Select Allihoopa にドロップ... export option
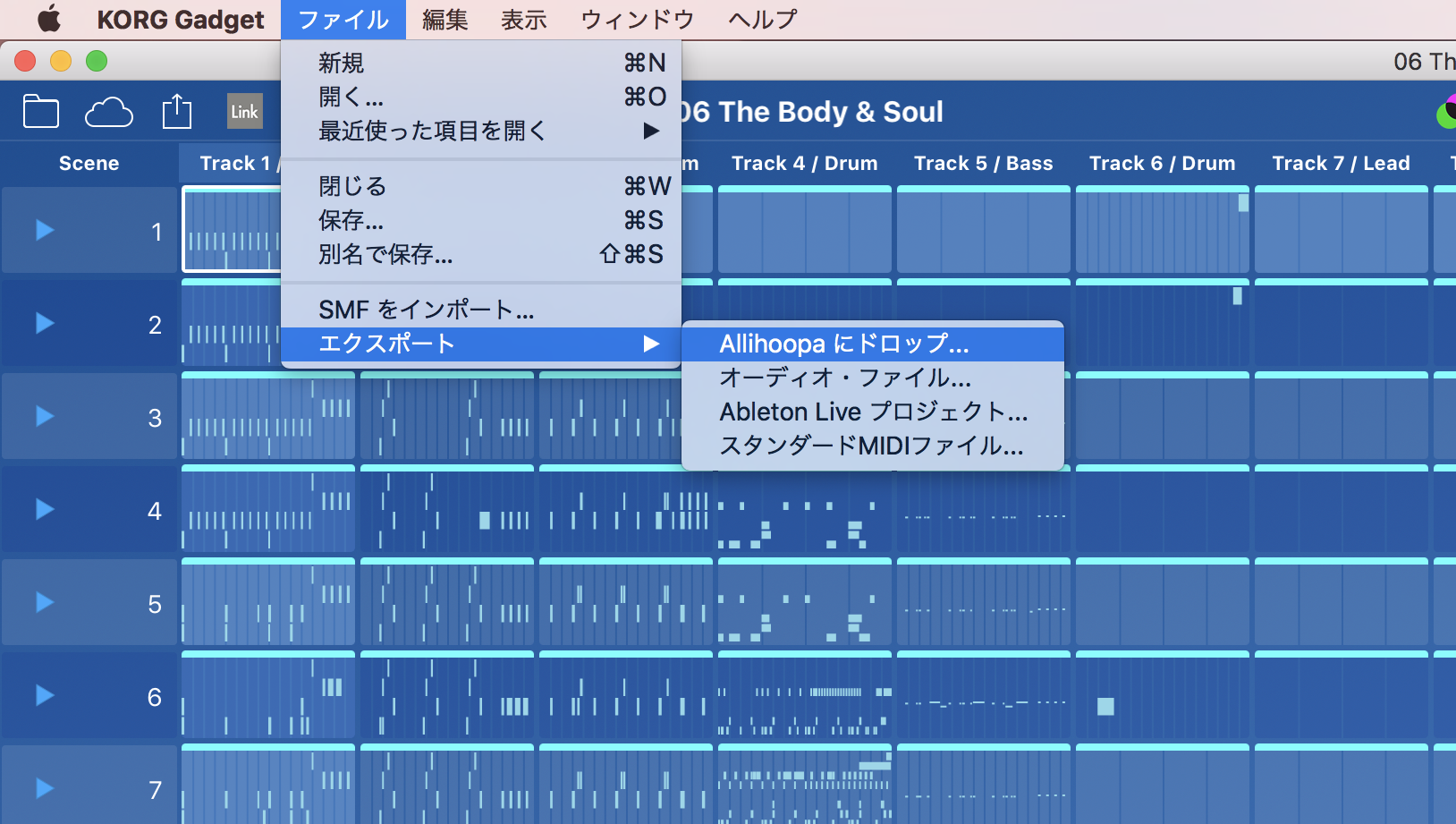Viewport: 1456px width, 824px height. pos(873,344)
